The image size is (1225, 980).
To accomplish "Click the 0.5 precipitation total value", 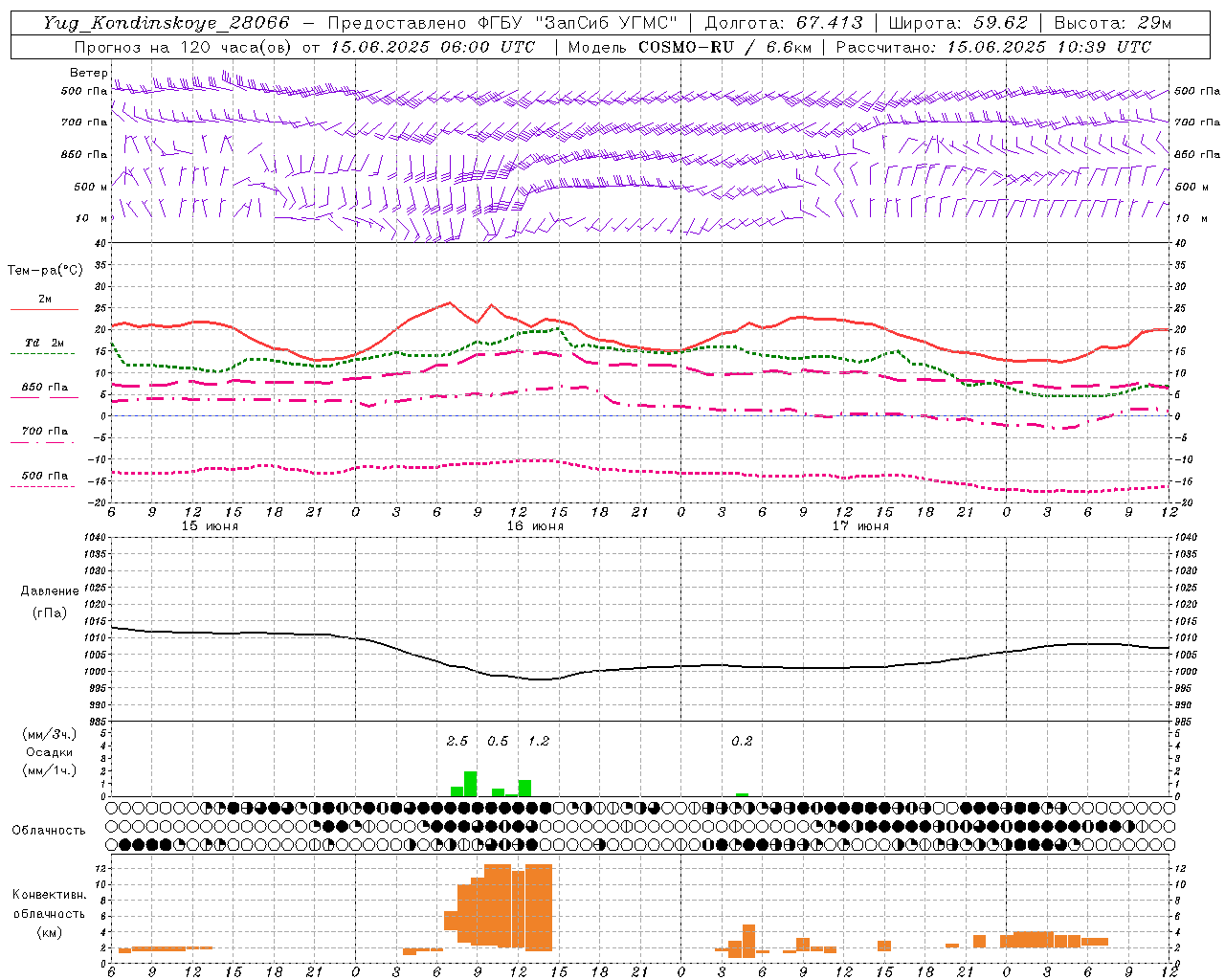I will click(498, 741).
